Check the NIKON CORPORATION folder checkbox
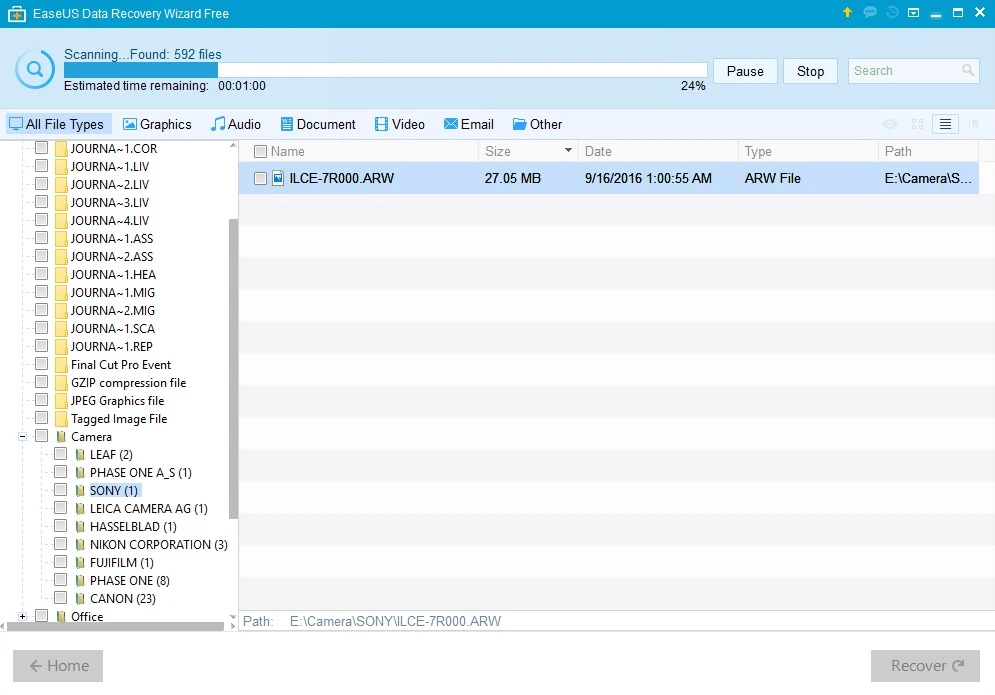This screenshot has width=995, height=695. [x=61, y=545]
